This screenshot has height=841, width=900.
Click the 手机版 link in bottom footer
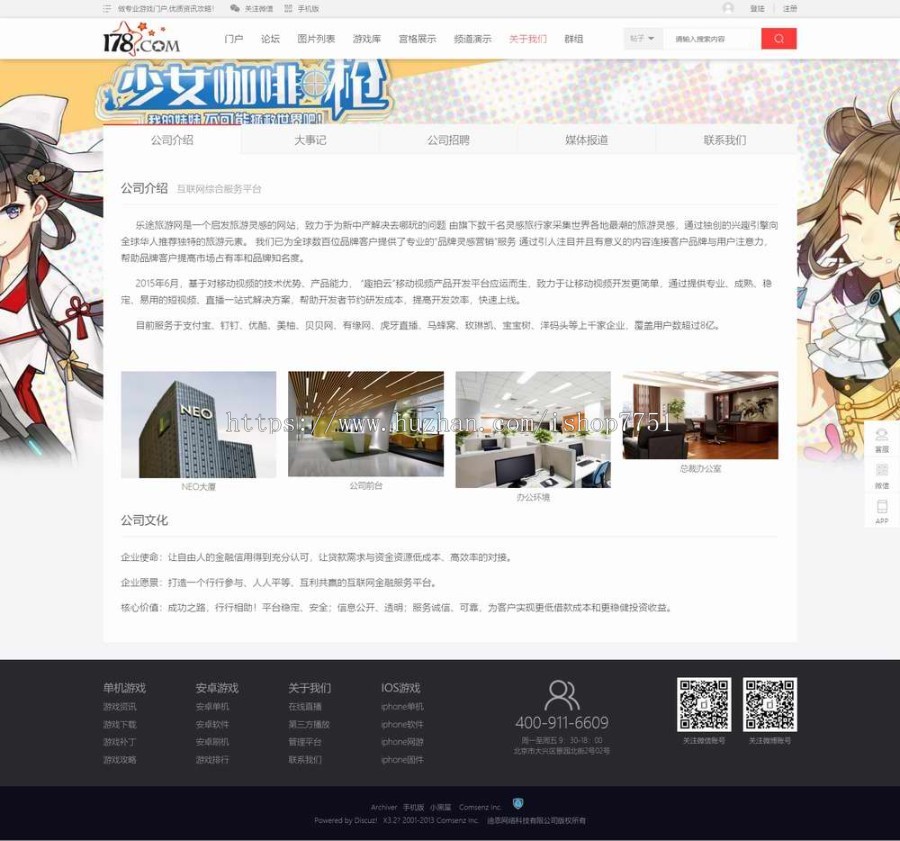point(413,807)
